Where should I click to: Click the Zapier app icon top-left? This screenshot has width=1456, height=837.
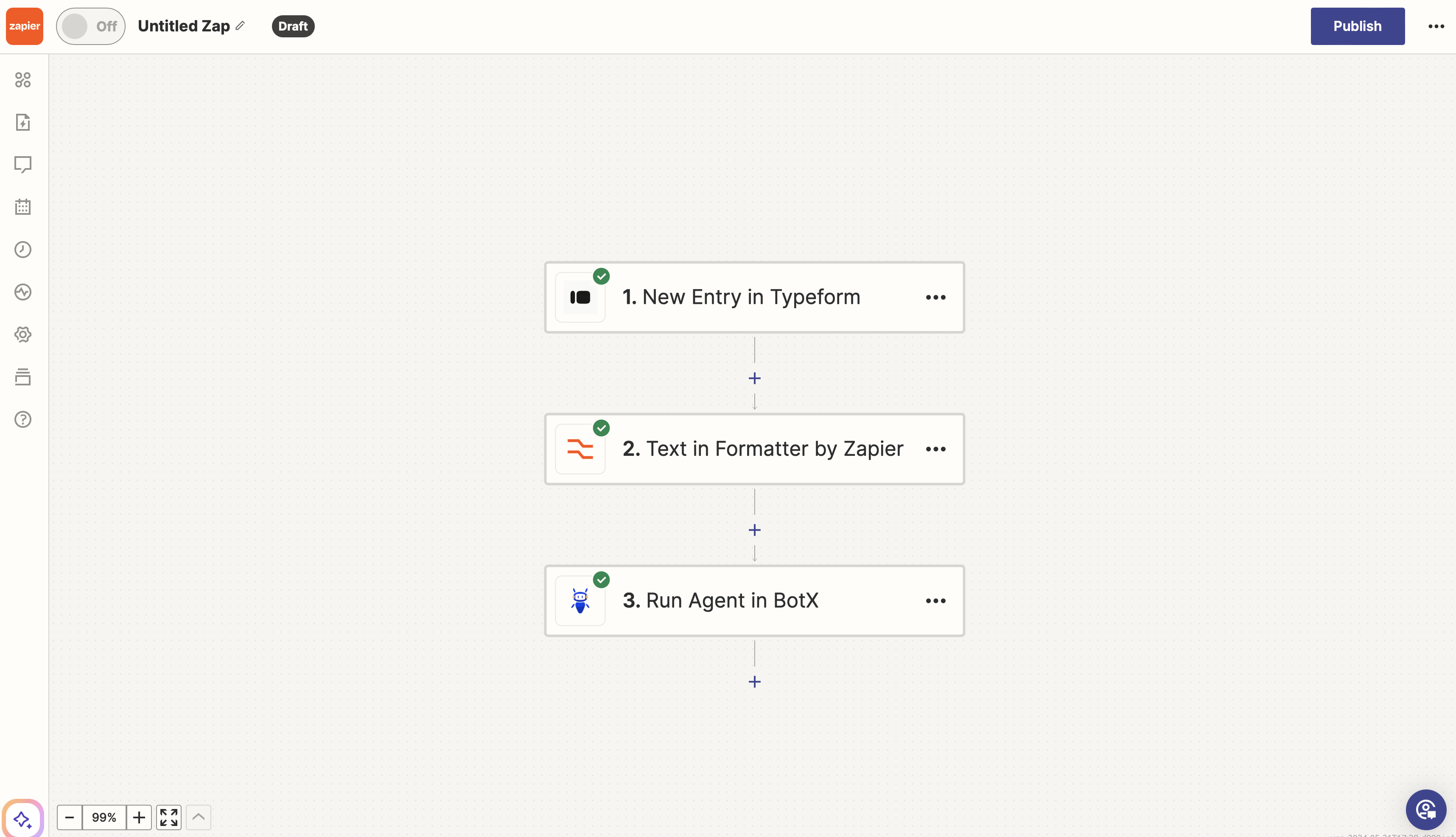(25, 26)
